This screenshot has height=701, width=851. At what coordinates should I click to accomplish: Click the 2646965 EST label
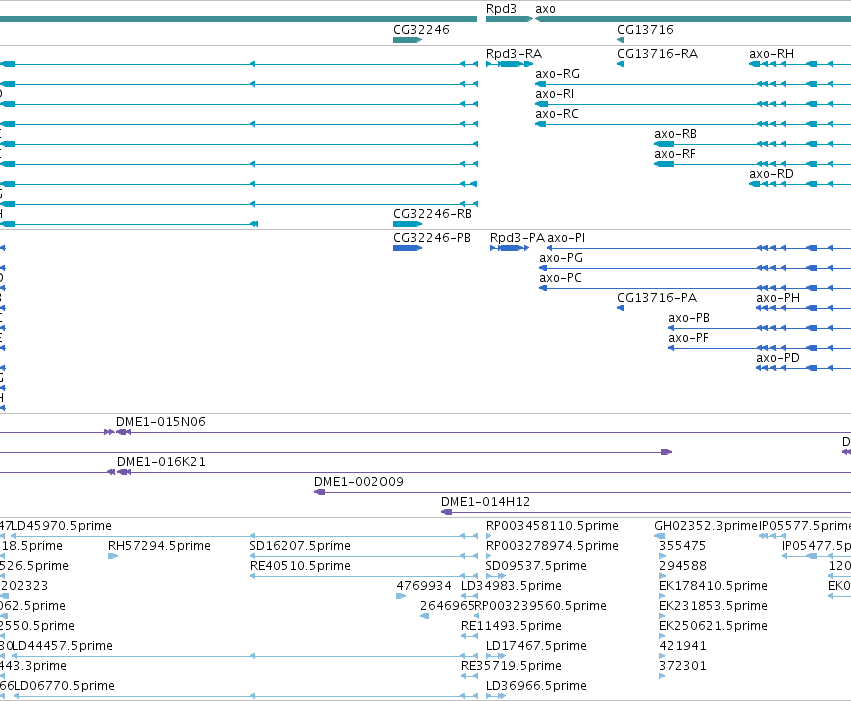click(x=447, y=606)
